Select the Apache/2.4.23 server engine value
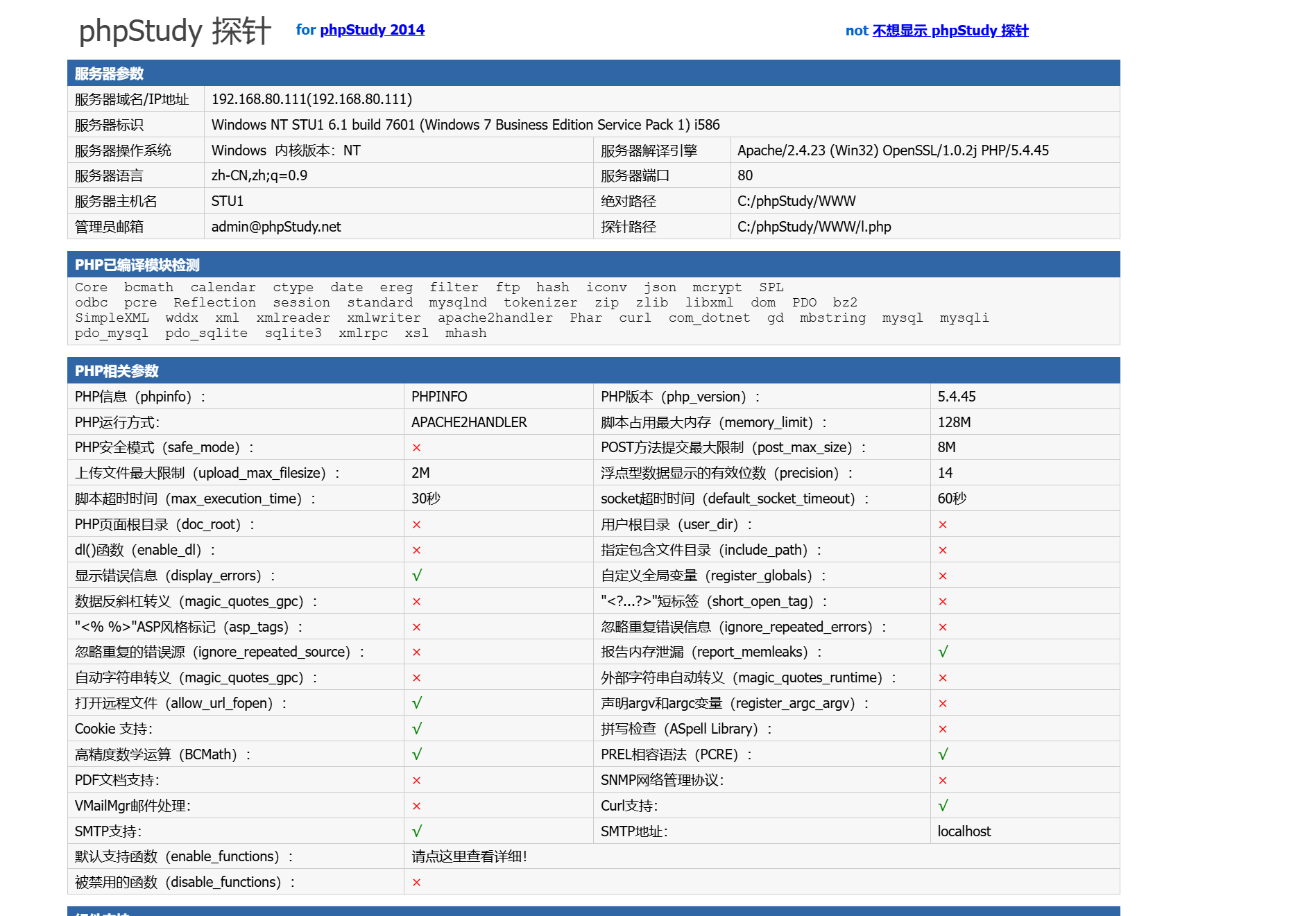This screenshot has width=1316, height=916. [x=893, y=150]
